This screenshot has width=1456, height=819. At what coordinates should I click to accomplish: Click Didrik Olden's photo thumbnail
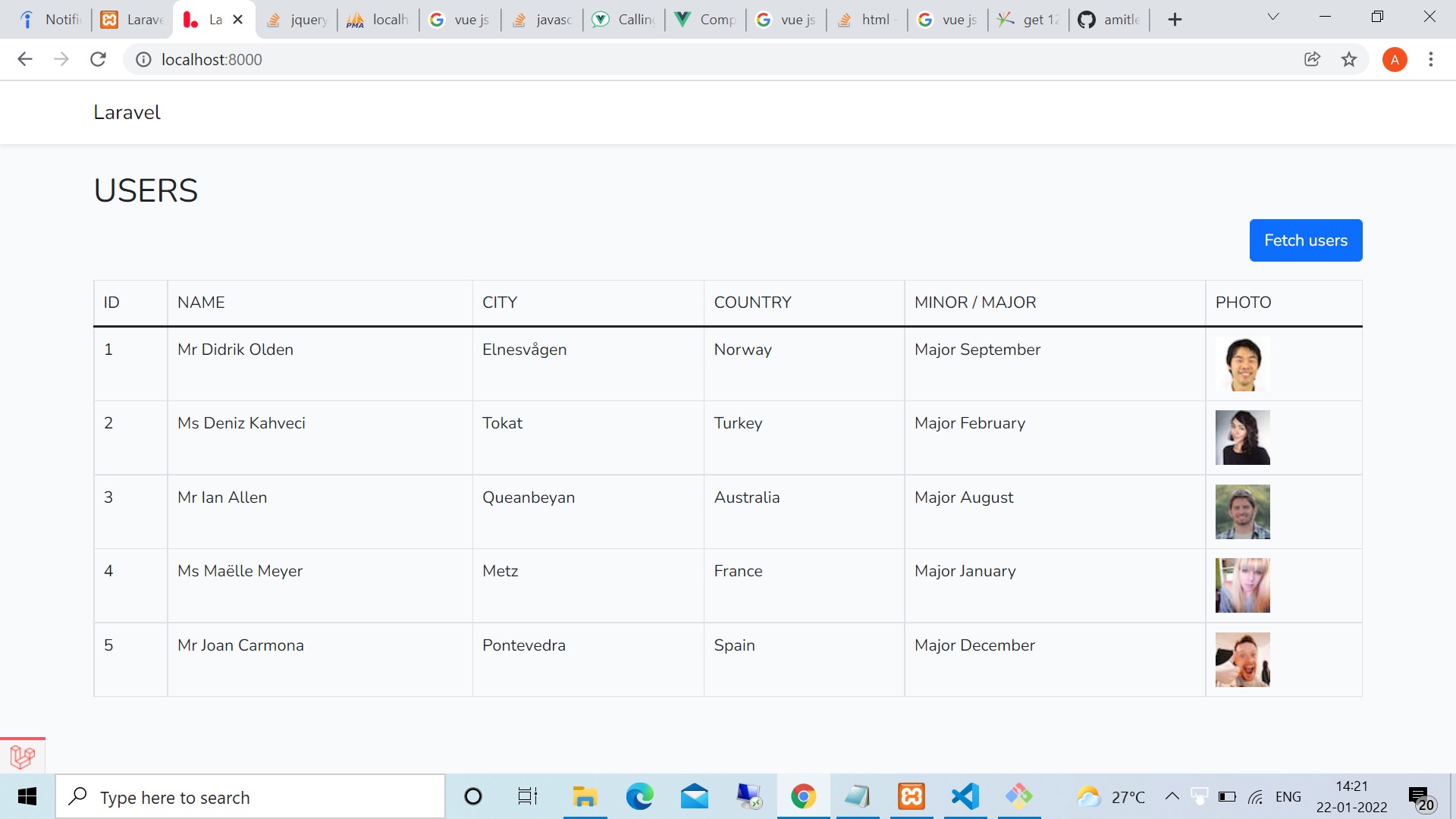(x=1242, y=364)
